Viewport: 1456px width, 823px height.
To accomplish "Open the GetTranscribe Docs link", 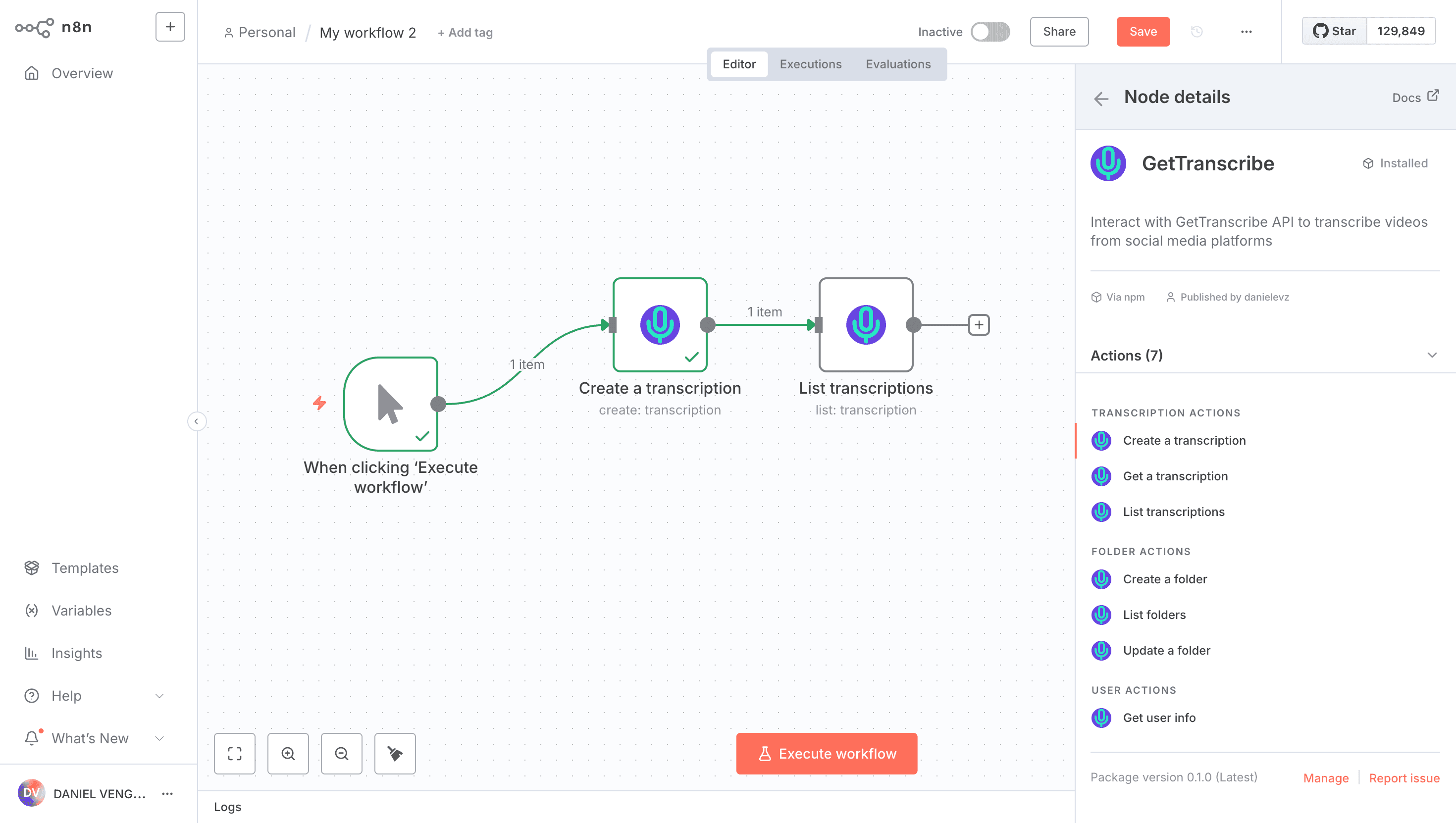I will [x=1415, y=97].
